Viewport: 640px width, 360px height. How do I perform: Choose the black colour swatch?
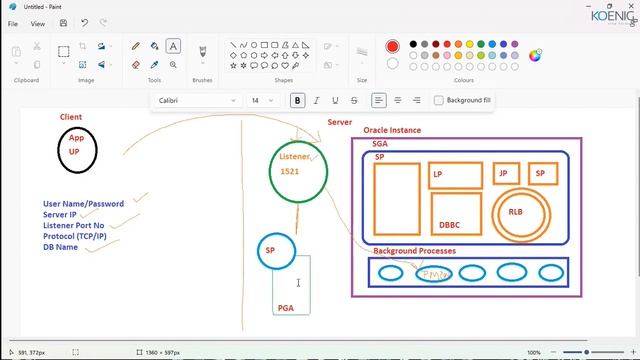(x=413, y=44)
